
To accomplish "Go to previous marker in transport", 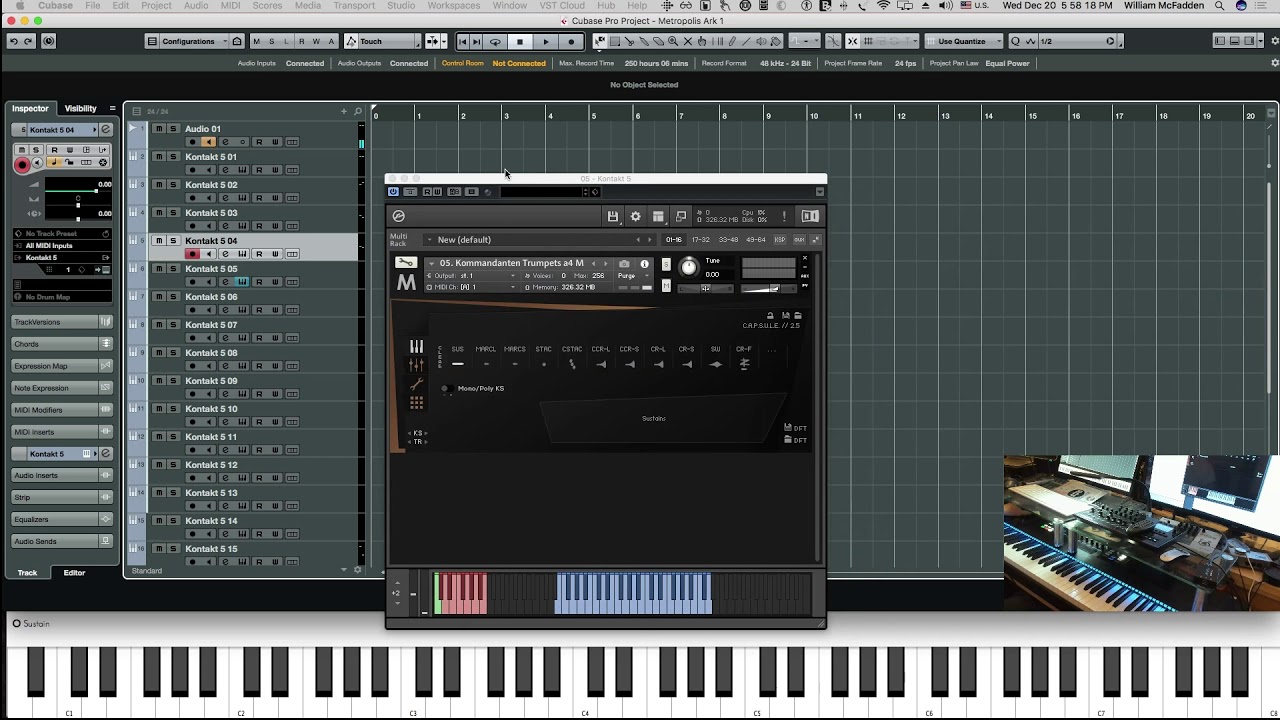I will tap(463, 41).
